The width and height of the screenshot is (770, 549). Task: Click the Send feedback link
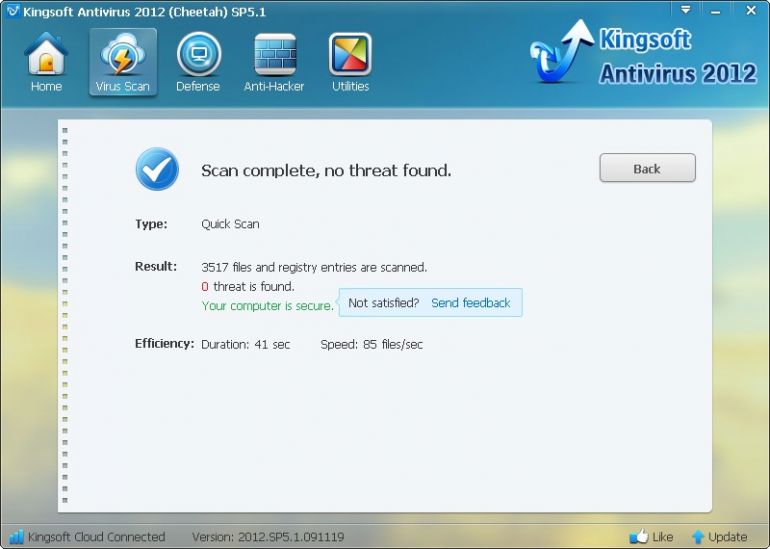(470, 303)
